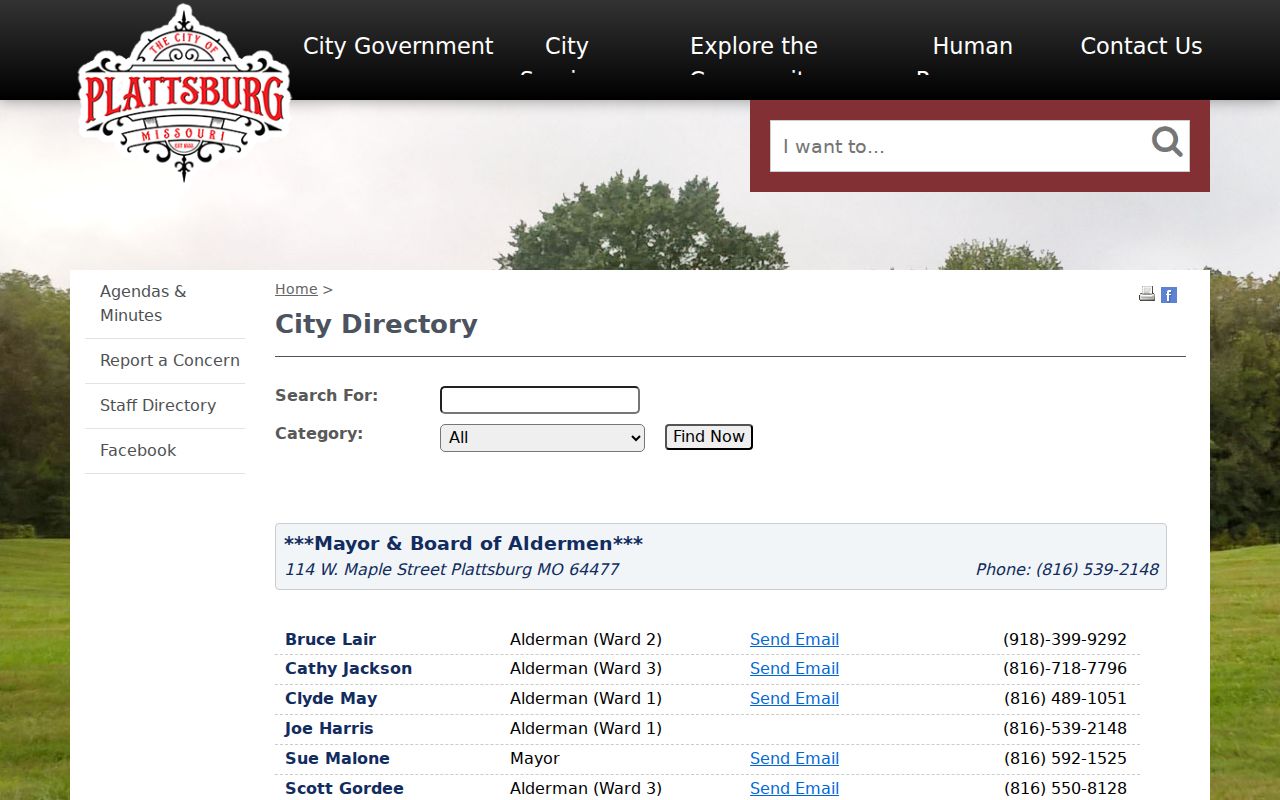Open Staff Directory sidebar link

165,405
